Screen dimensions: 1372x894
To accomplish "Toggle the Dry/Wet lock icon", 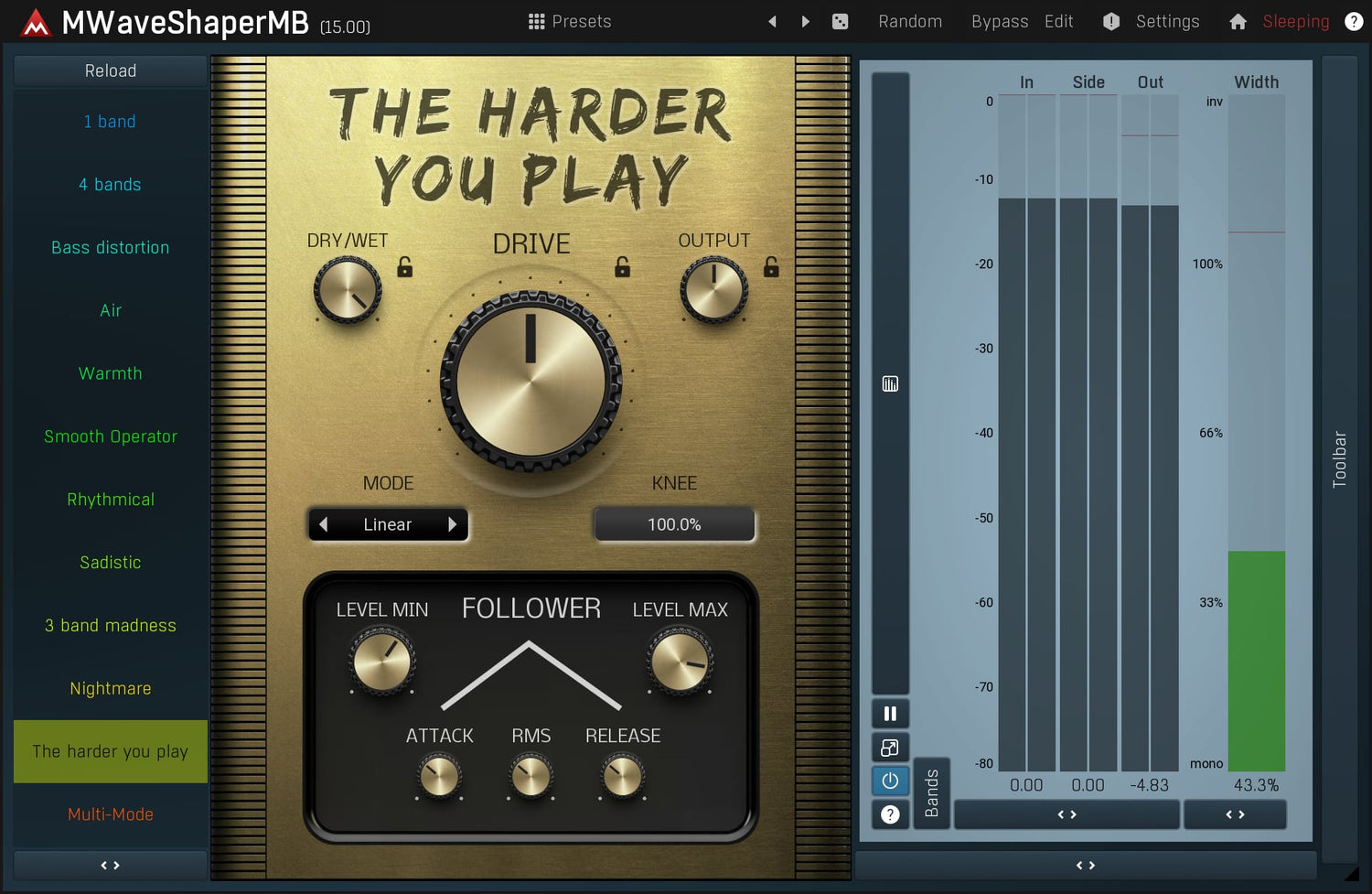I will pyautogui.click(x=404, y=267).
